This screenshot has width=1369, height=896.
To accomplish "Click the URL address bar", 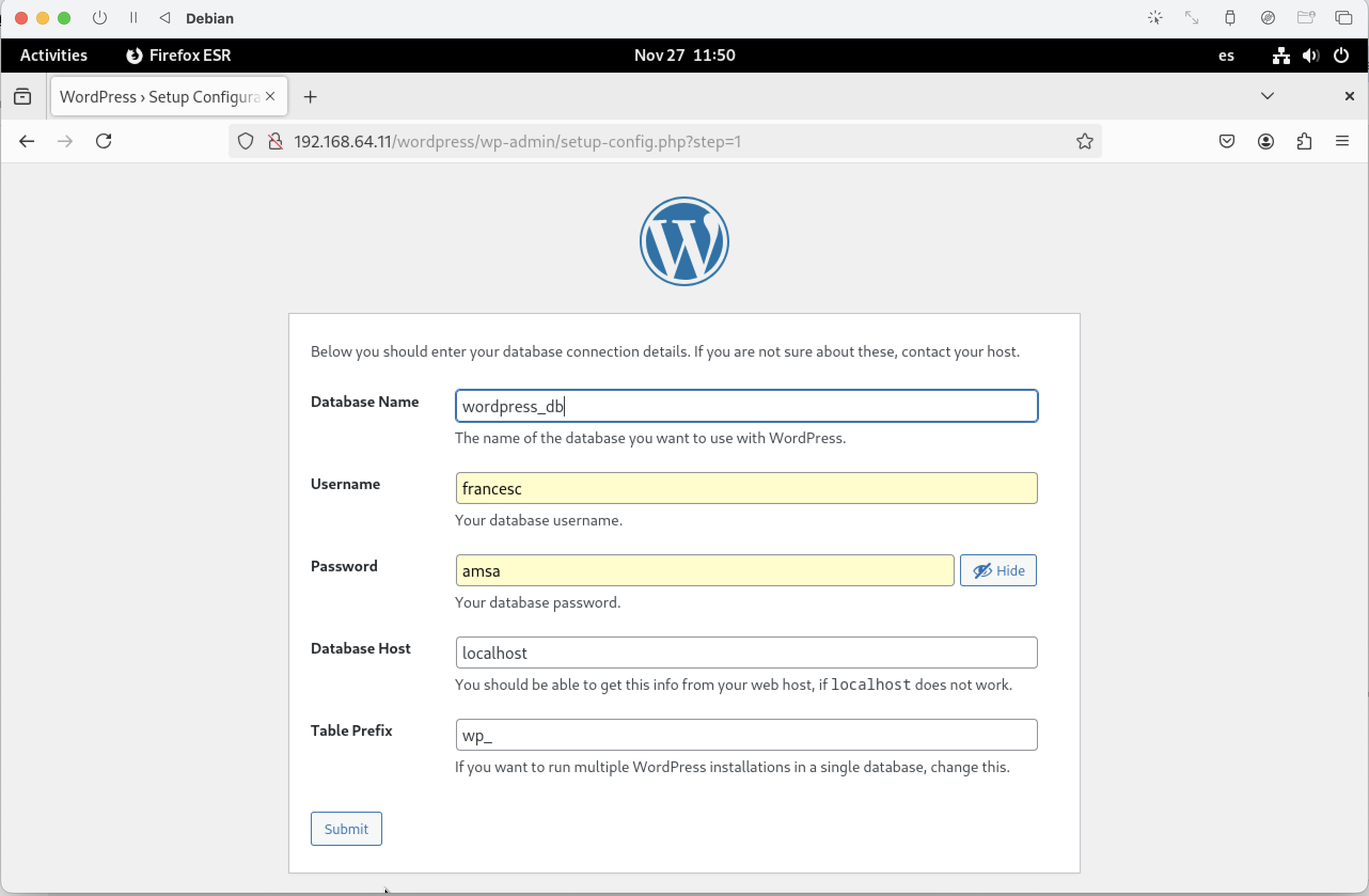I will click(664, 141).
